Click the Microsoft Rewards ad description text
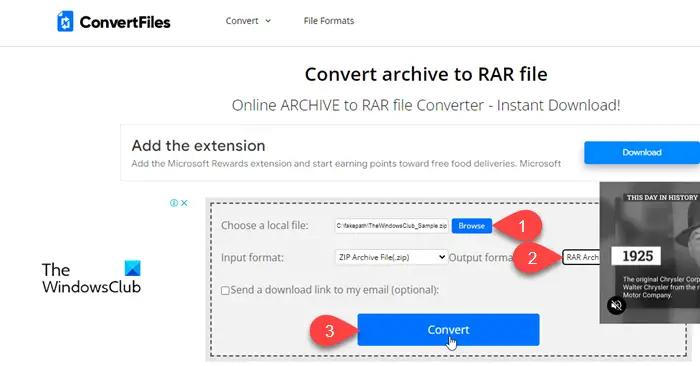700x366 pixels. (x=346, y=164)
